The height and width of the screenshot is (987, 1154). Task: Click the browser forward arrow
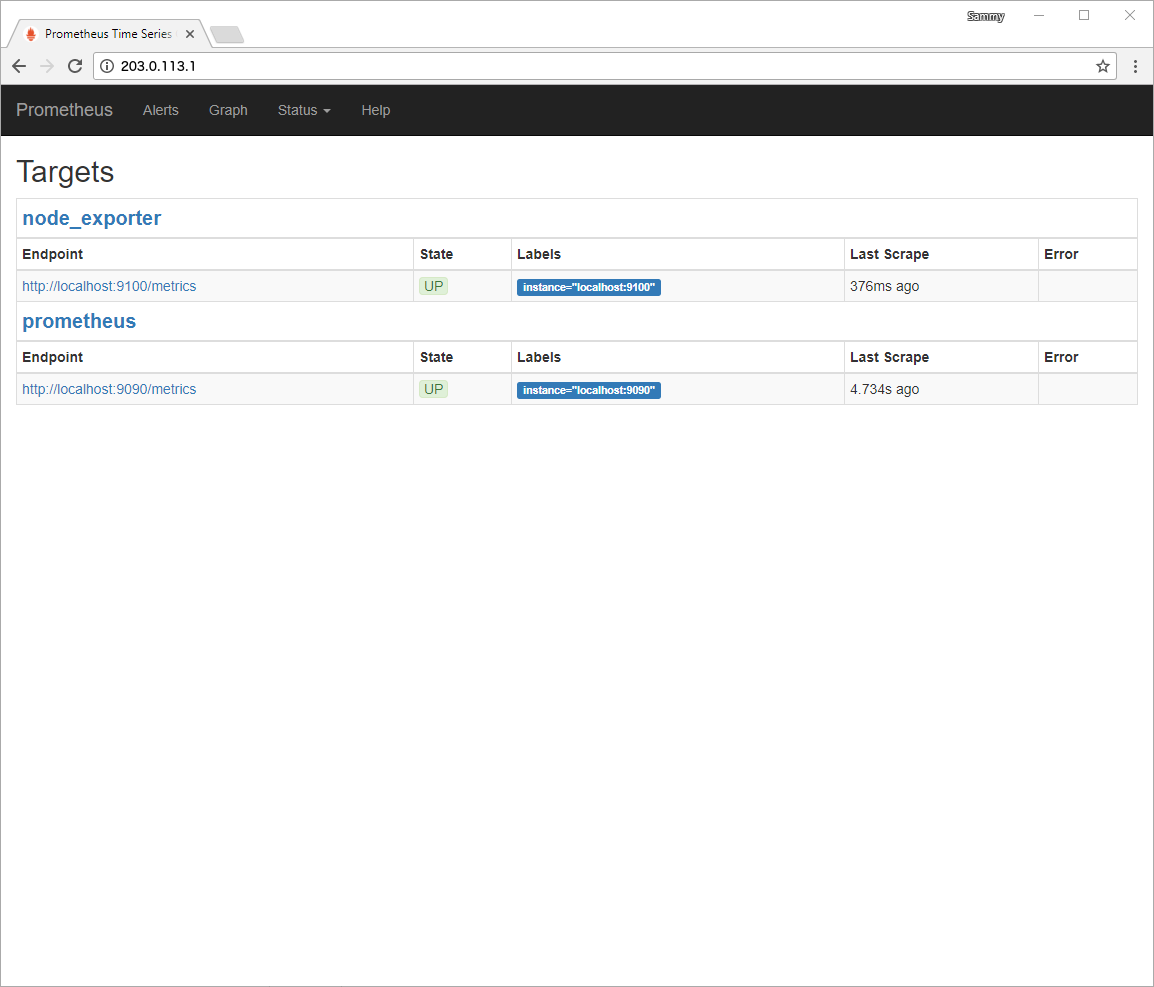pos(47,66)
